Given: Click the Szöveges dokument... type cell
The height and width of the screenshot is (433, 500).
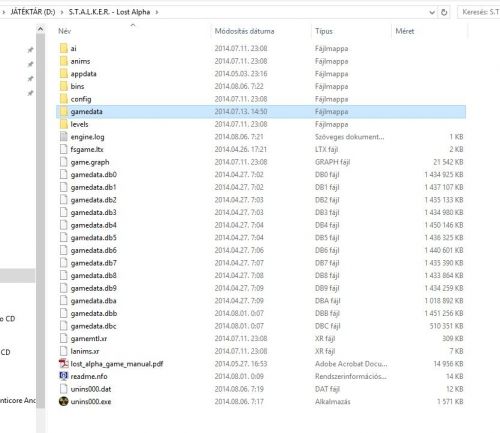Looking at the screenshot, I should tap(349, 137).
